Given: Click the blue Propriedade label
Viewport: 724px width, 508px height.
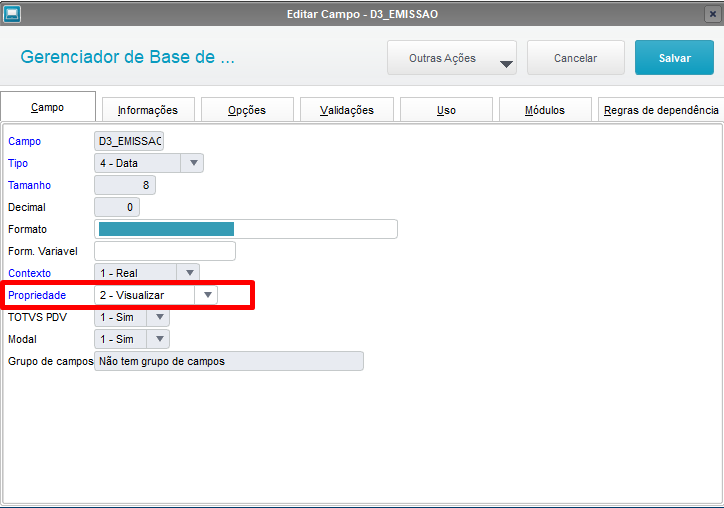Looking at the screenshot, I should (x=37, y=295).
